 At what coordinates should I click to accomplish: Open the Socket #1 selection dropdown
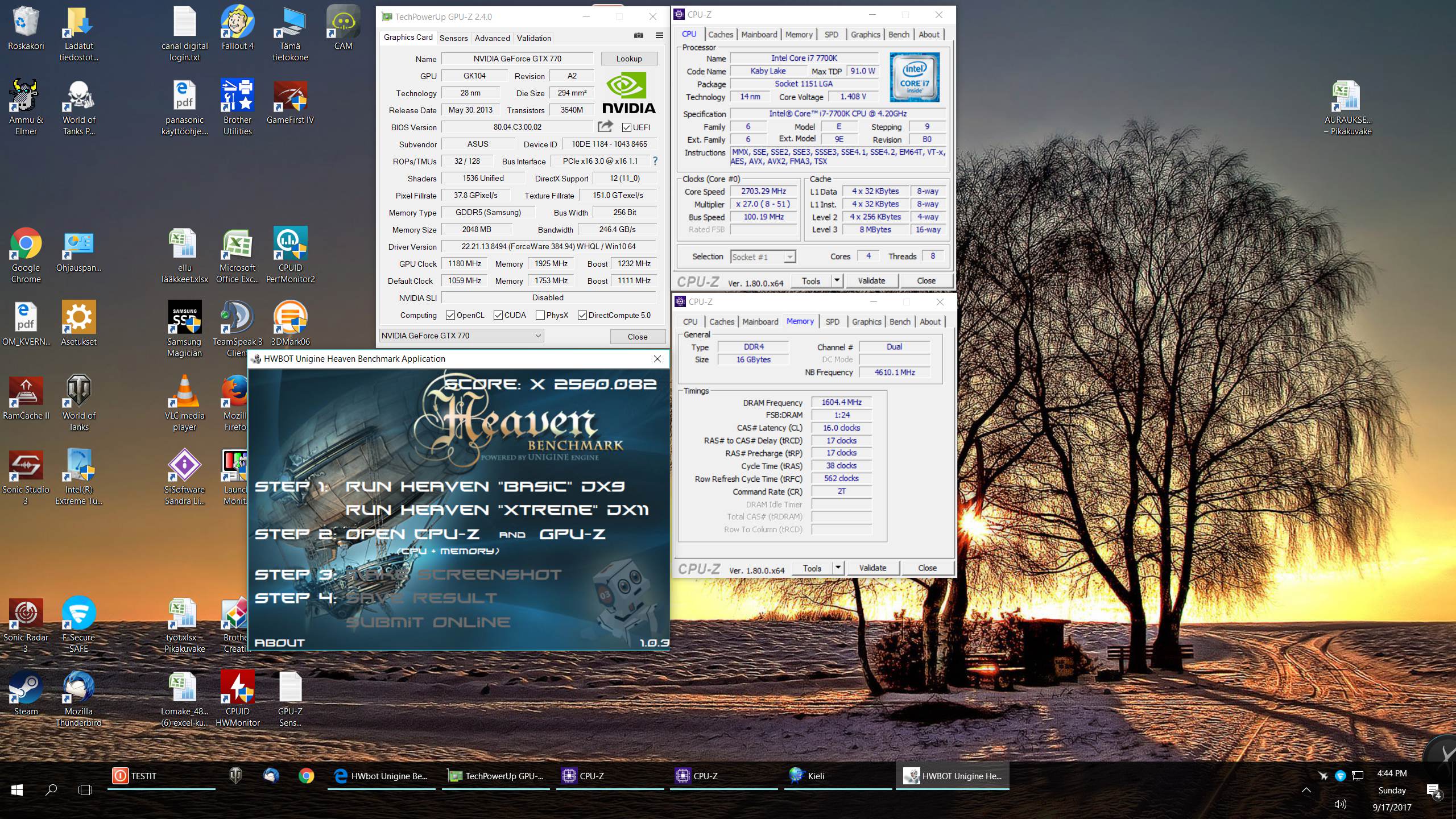pos(763,257)
